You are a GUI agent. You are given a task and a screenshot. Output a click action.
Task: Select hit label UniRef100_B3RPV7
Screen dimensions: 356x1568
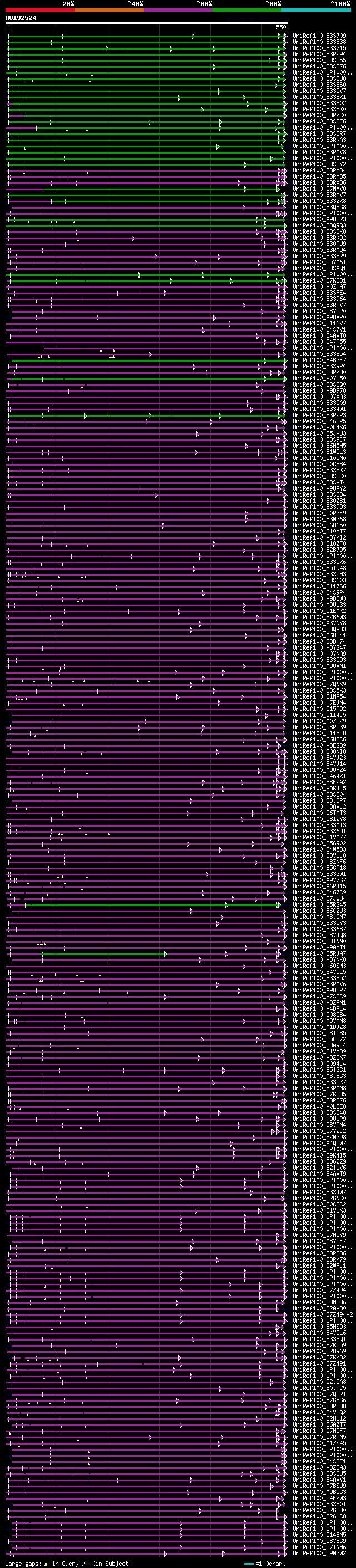click(319, 305)
